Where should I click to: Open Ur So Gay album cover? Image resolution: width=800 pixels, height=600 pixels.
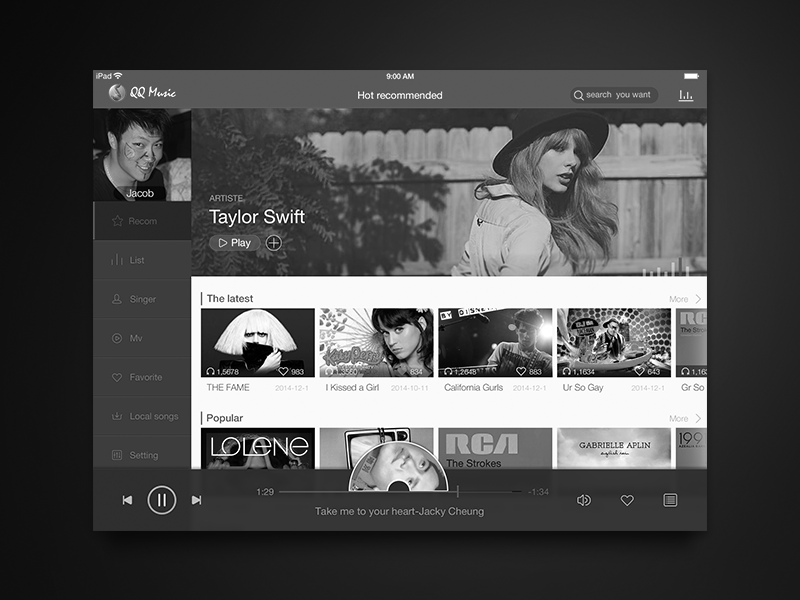(x=614, y=343)
